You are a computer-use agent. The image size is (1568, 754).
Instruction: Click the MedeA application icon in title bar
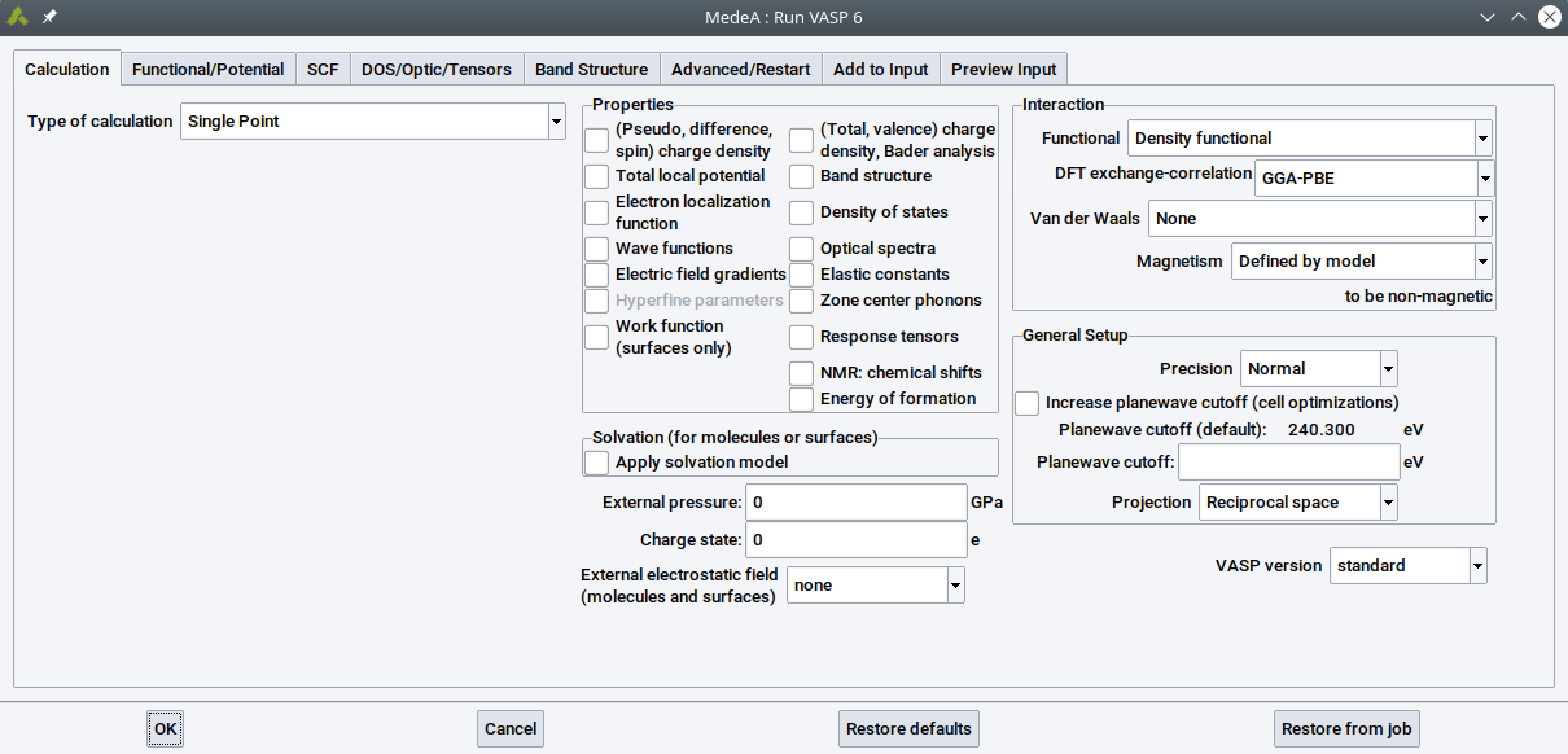[x=17, y=17]
